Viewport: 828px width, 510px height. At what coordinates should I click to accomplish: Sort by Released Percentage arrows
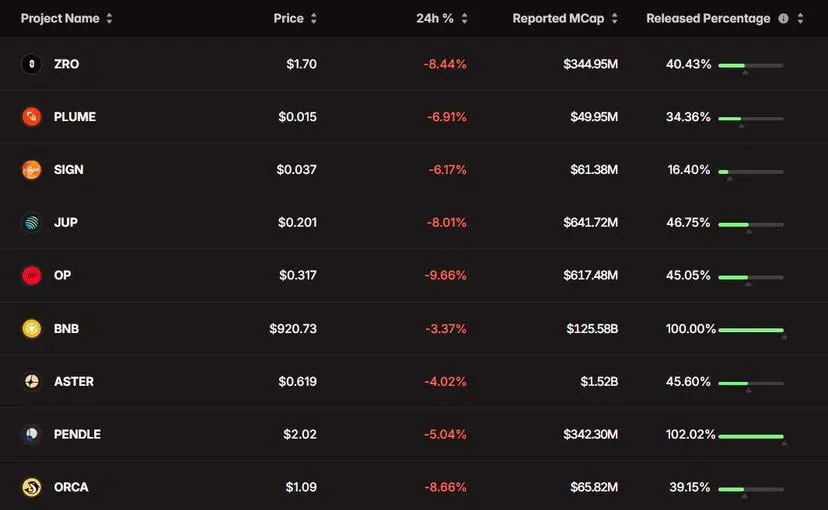[800, 19]
